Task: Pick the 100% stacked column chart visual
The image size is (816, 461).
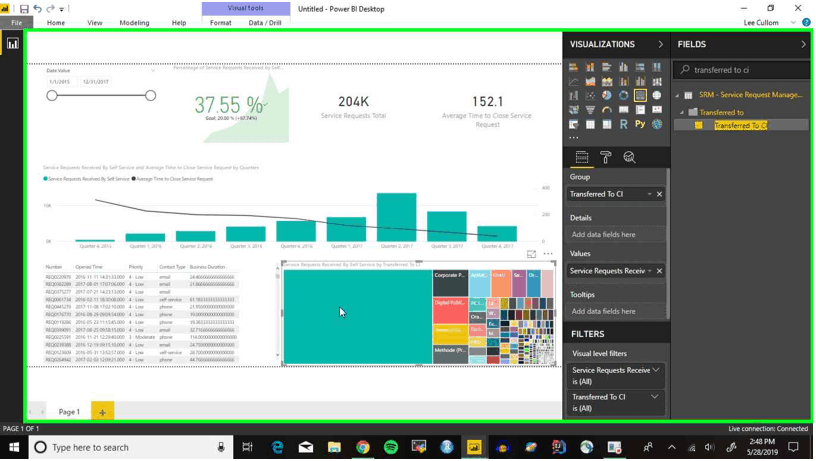Action: pyautogui.click(x=657, y=67)
